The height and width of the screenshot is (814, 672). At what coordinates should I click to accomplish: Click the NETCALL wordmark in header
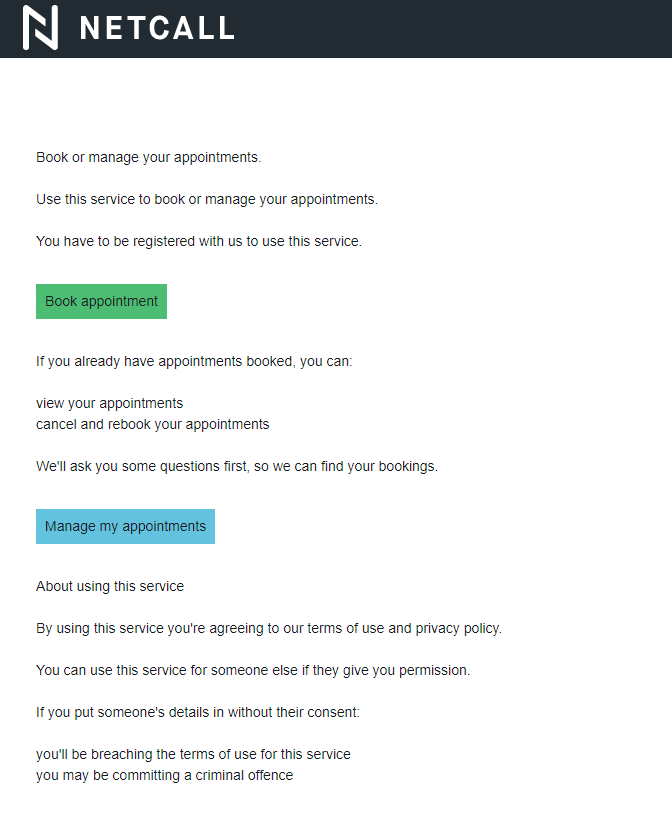pyautogui.click(x=157, y=28)
